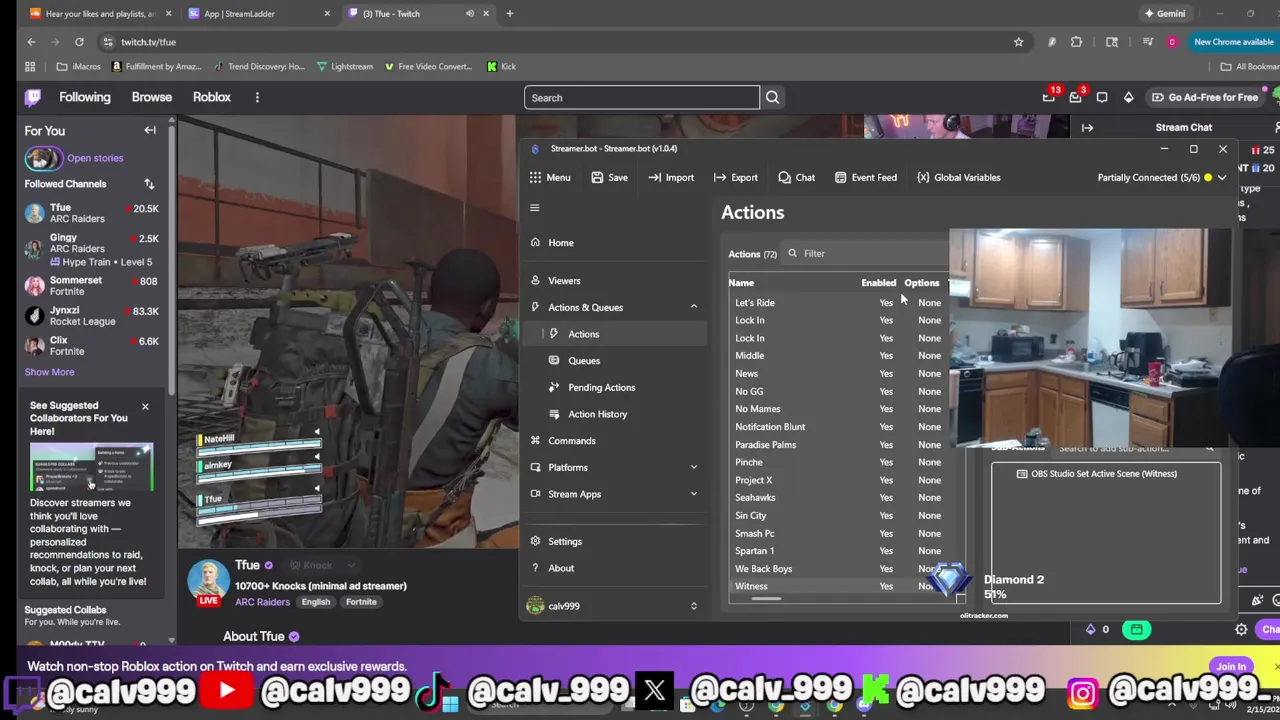
Task: Sort actions by Name column header
Action: tap(741, 283)
